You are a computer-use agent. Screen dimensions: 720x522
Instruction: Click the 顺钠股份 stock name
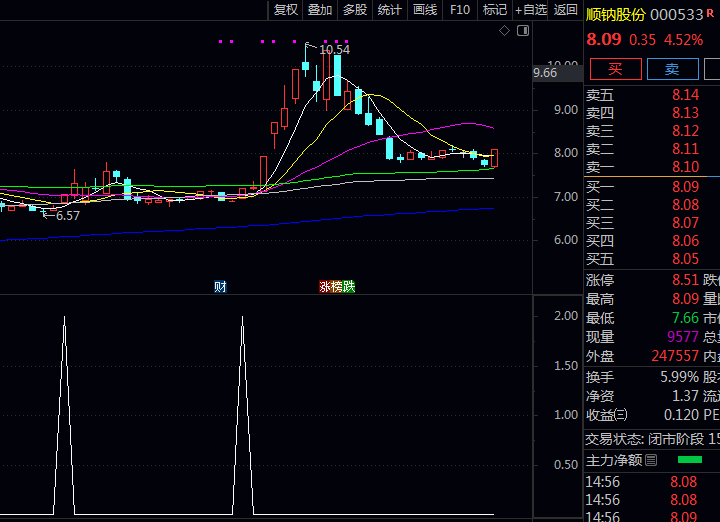point(615,14)
